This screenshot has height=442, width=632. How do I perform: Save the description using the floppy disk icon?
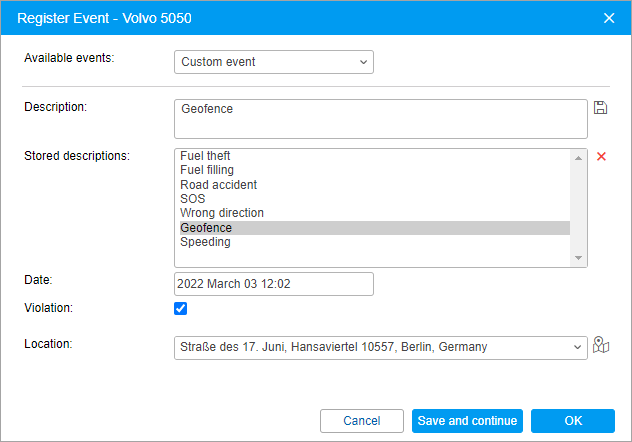(600, 108)
